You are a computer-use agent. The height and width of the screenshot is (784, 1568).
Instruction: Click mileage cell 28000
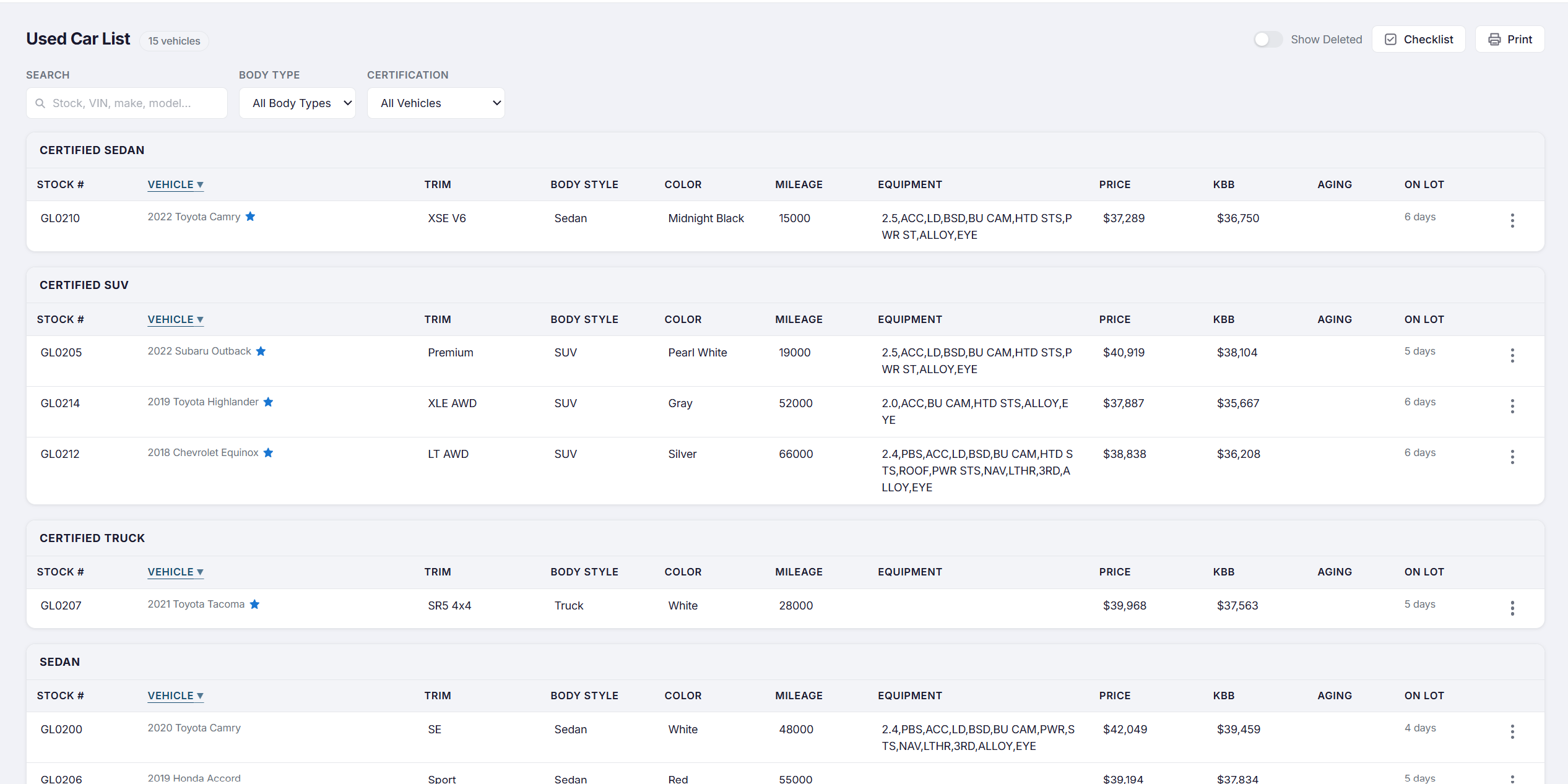tap(795, 606)
